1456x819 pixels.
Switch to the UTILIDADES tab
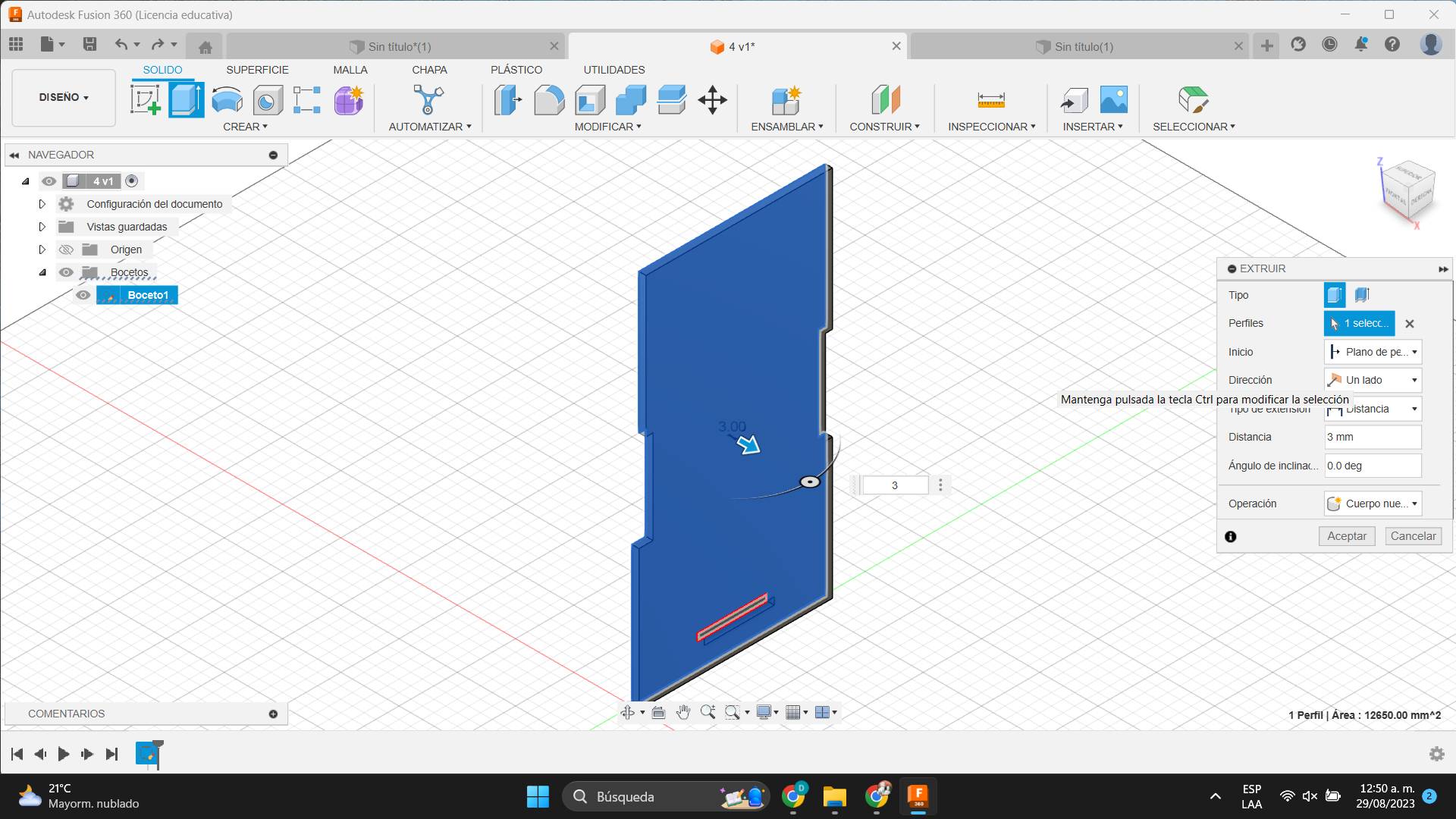[614, 70]
